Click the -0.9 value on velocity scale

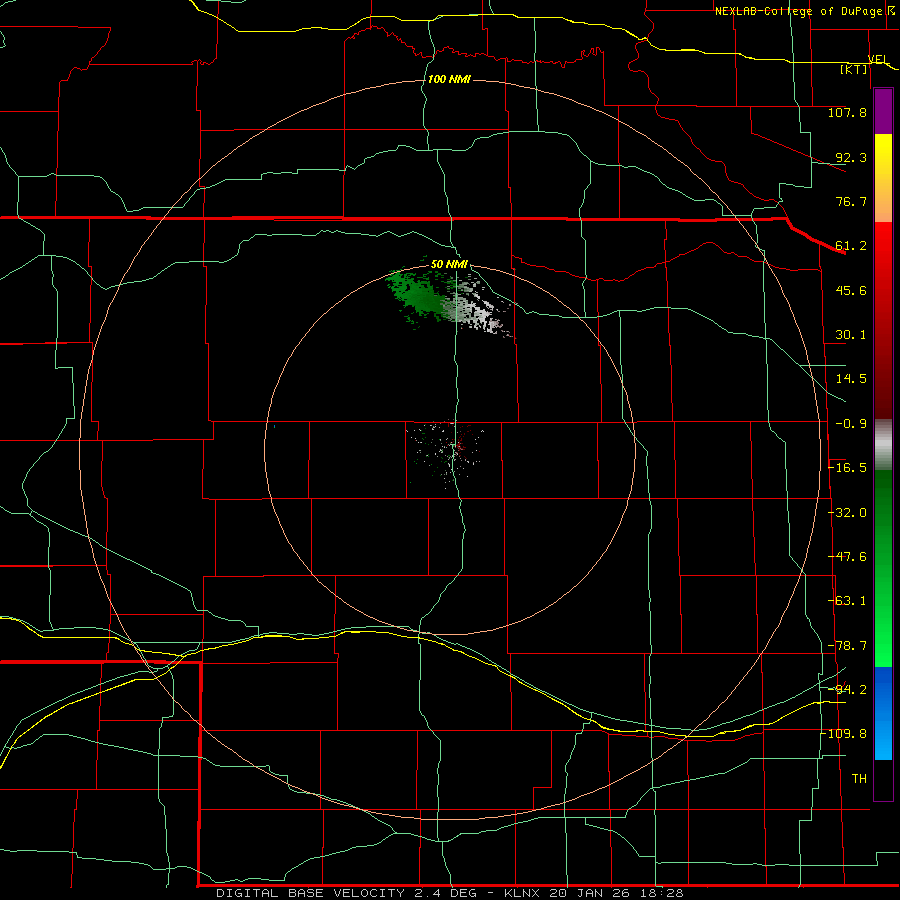click(851, 424)
